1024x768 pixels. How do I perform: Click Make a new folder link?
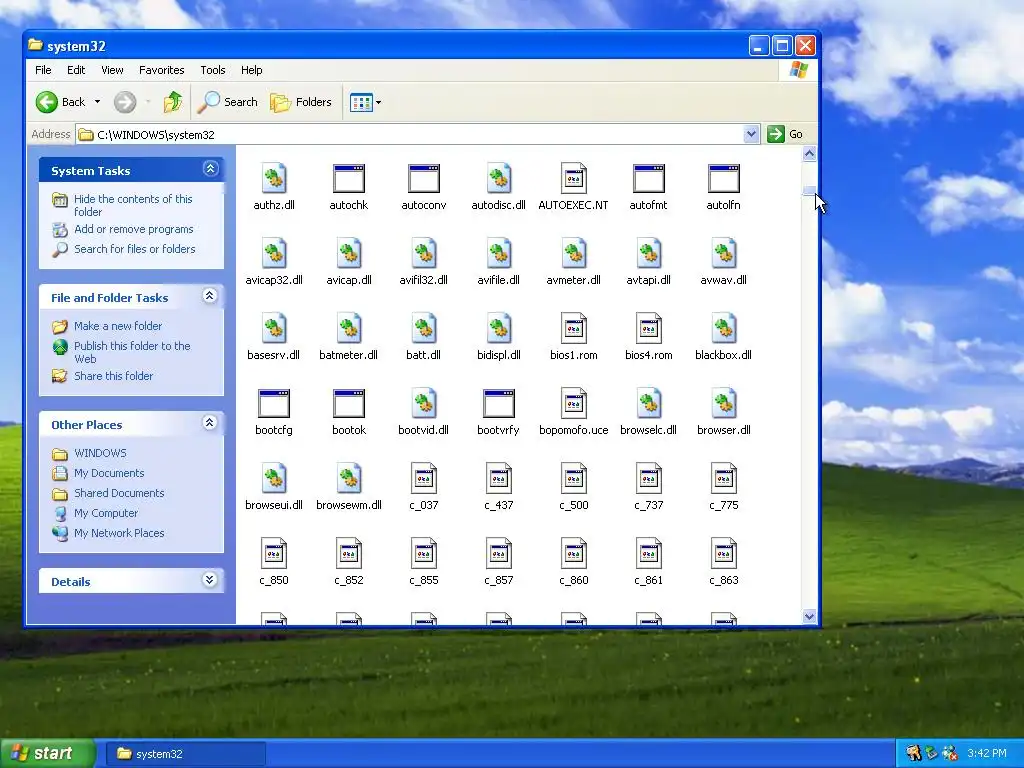(118, 326)
